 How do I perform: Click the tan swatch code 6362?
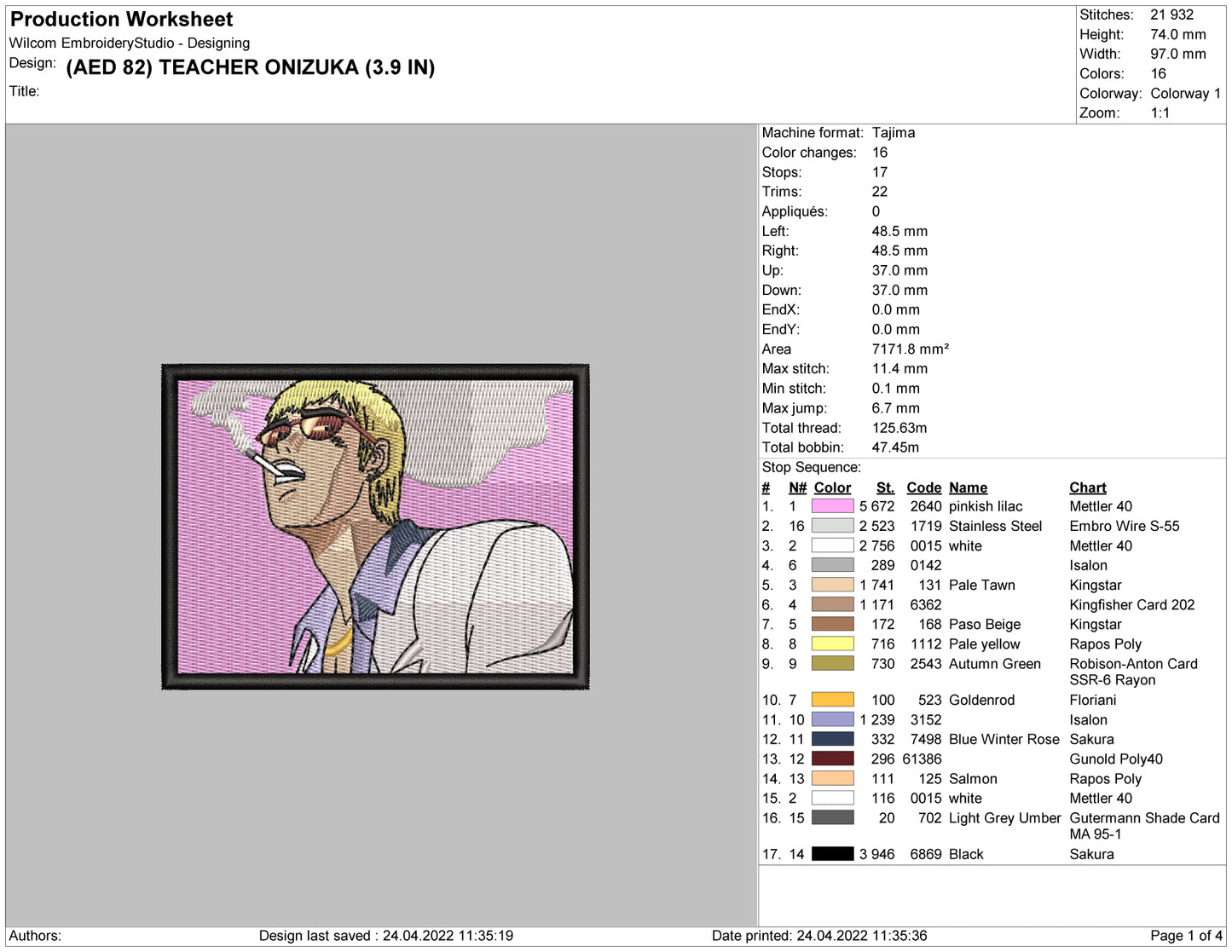coord(832,604)
